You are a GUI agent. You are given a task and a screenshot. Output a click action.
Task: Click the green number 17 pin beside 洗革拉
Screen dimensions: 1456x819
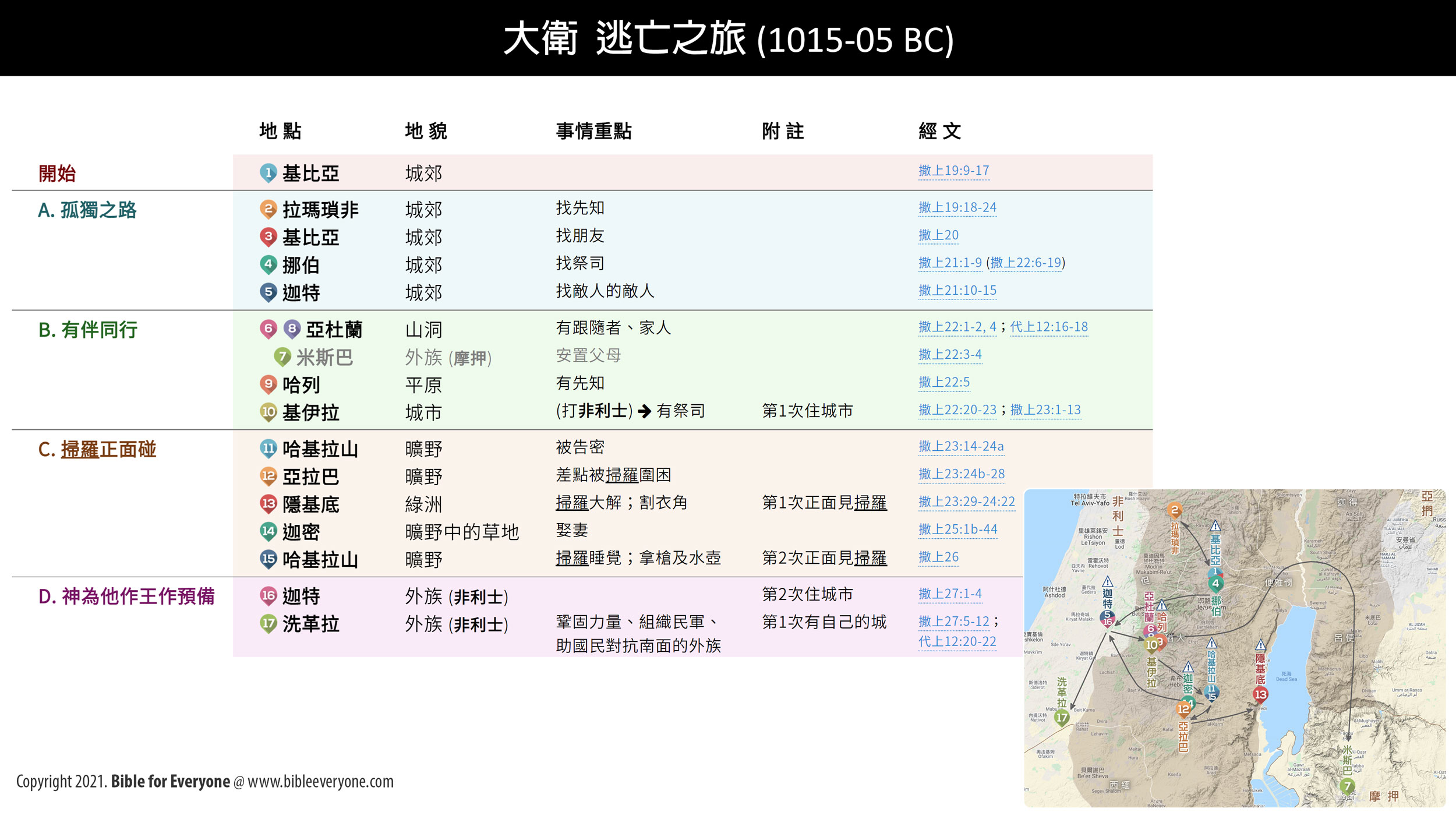click(268, 623)
